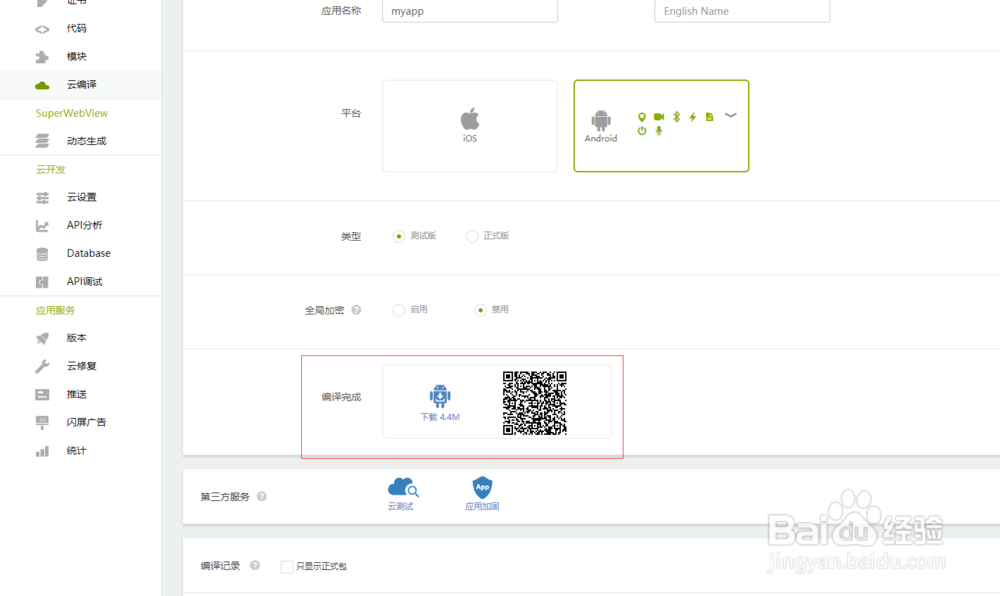Select the iOS platform card
Viewport: 1000px width, 596px height.
pyautogui.click(x=469, y=125)
